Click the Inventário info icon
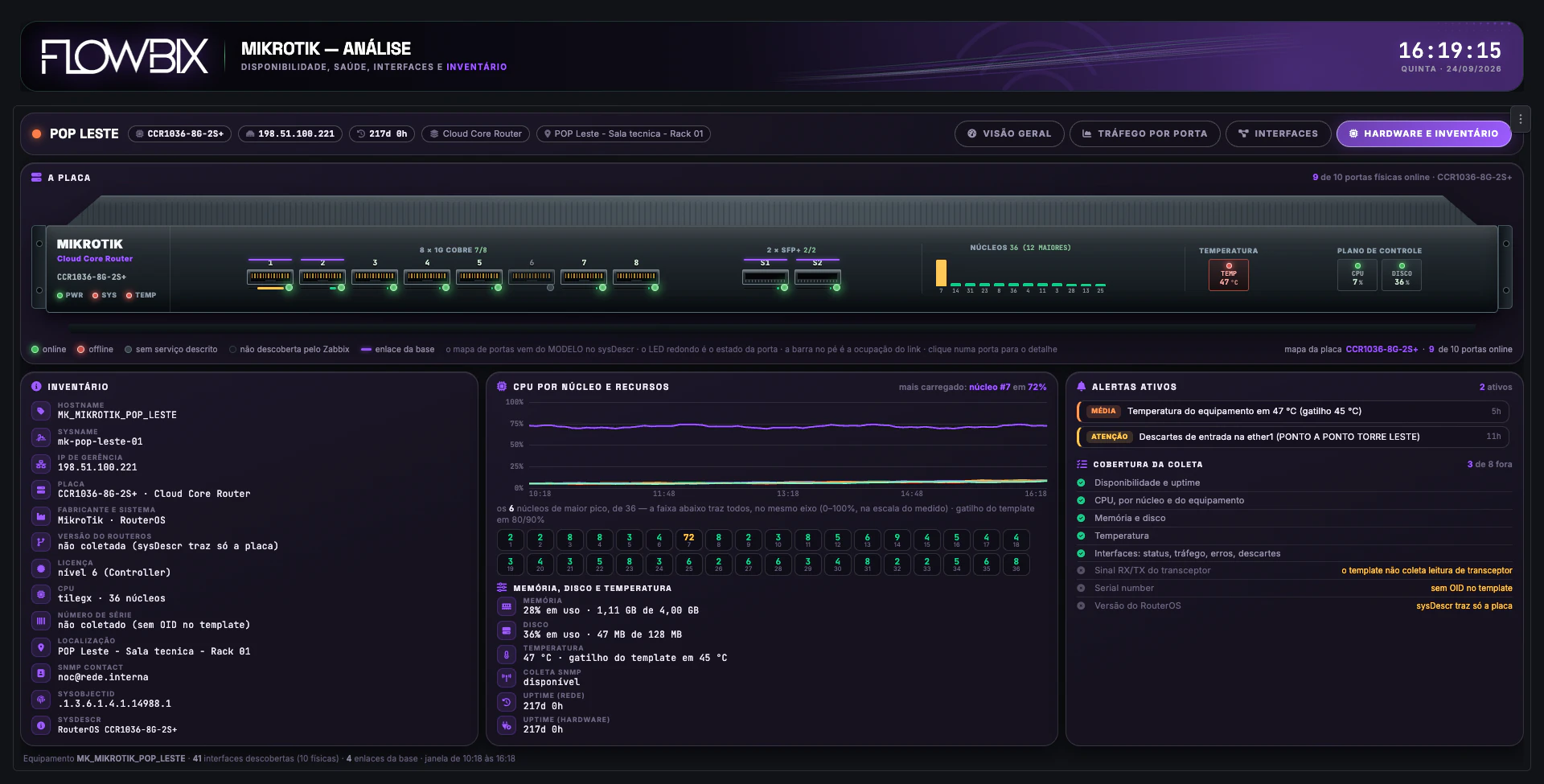Screen dimensions: 1544x784 coord(36,387)
